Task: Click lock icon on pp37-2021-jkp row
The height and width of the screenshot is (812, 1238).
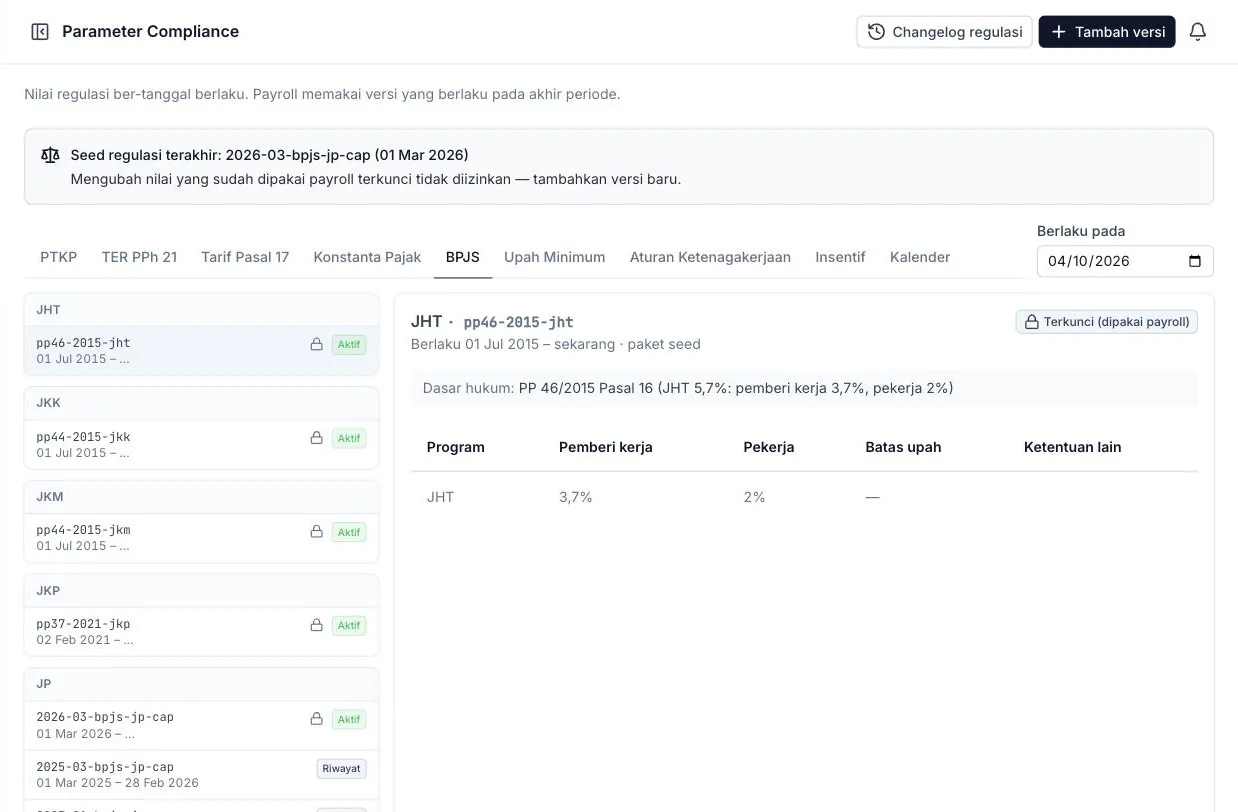Action: pyautogui.click(x=316, y=625)
